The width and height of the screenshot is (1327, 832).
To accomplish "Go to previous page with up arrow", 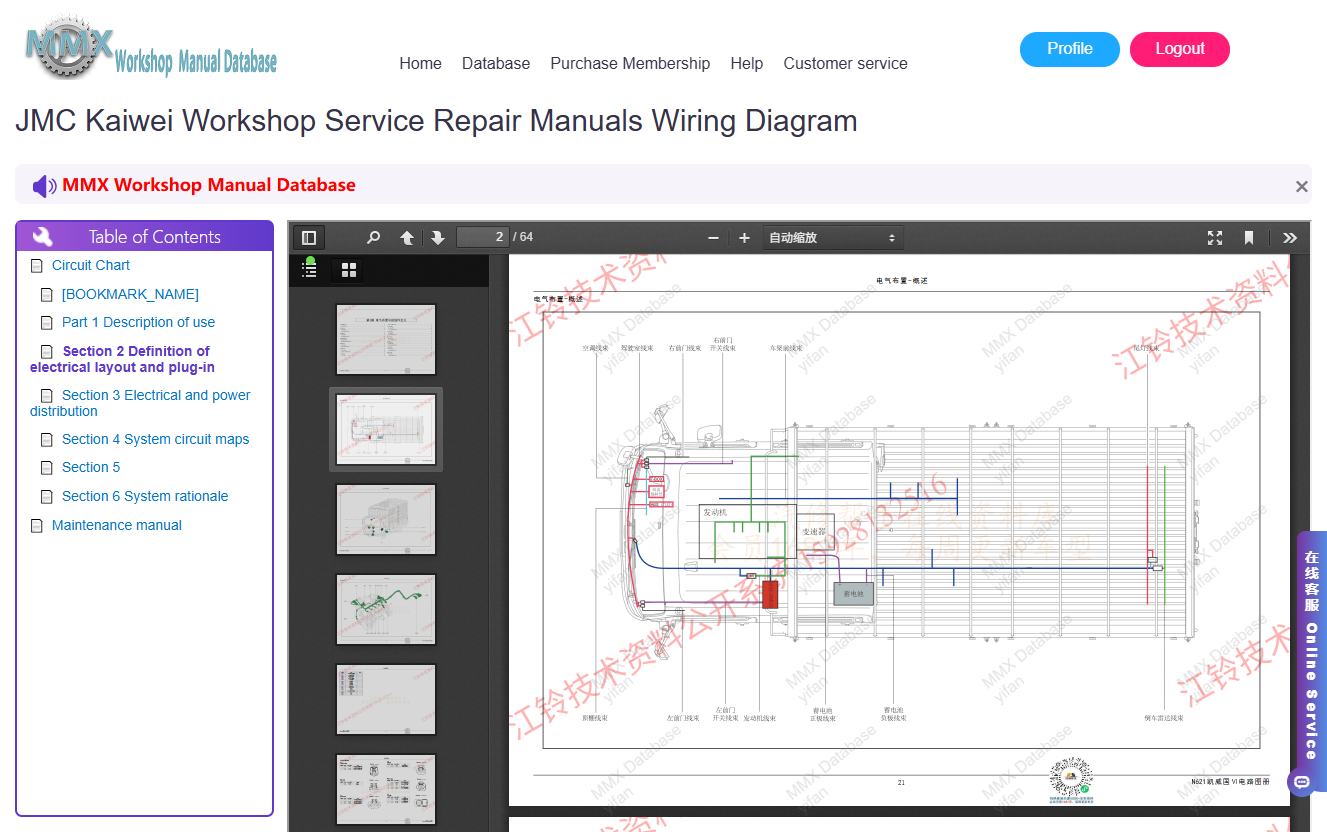I will click(407, 238).
